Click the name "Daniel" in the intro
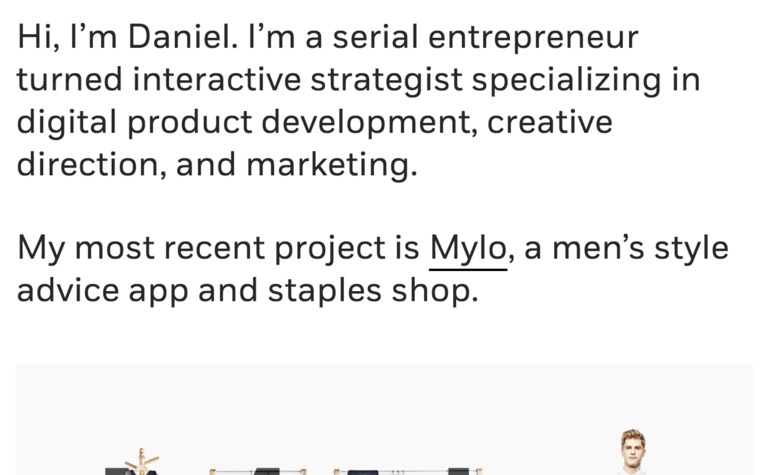 (x=179, y=38)
